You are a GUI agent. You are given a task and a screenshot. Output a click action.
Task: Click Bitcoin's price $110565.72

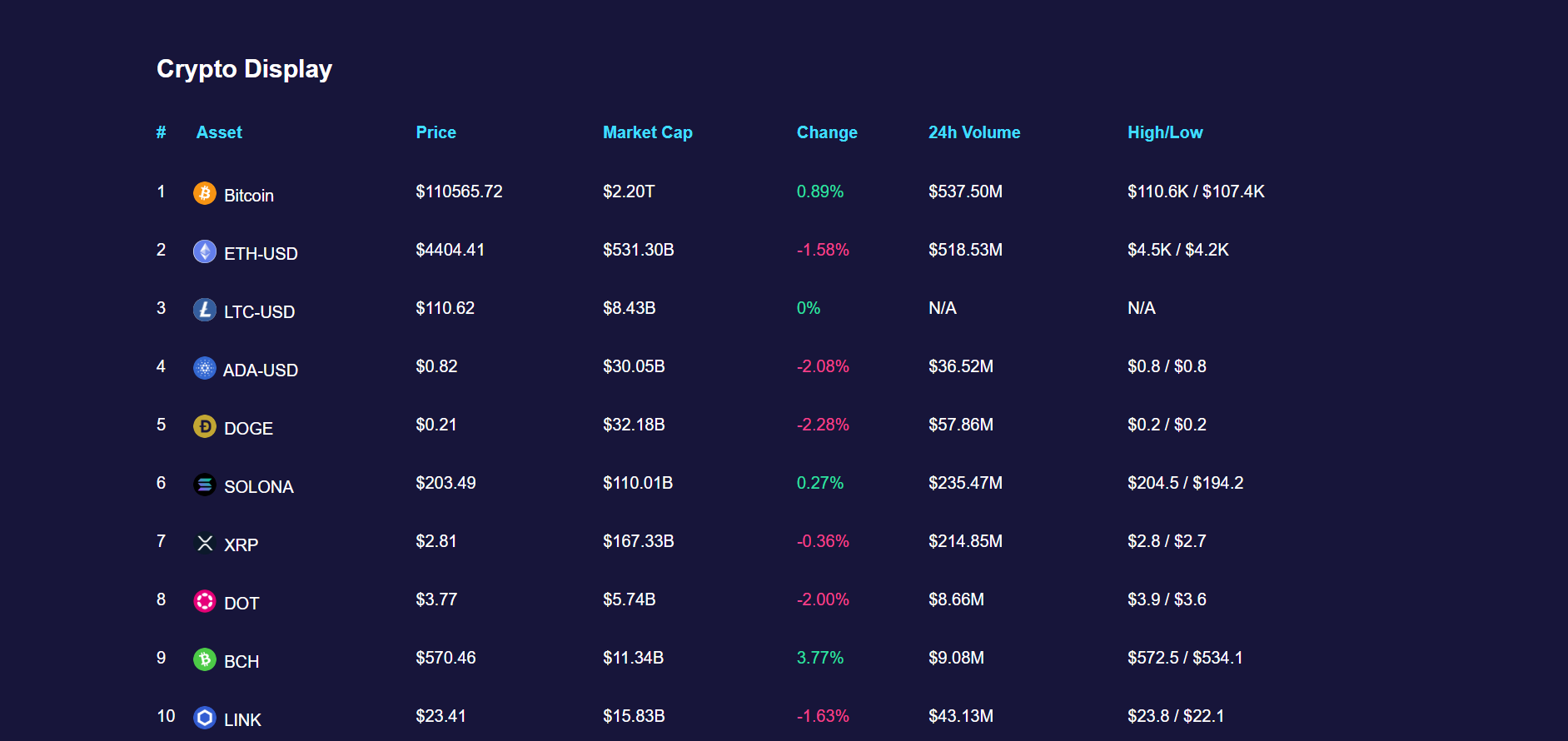click(x=459, y=191)
